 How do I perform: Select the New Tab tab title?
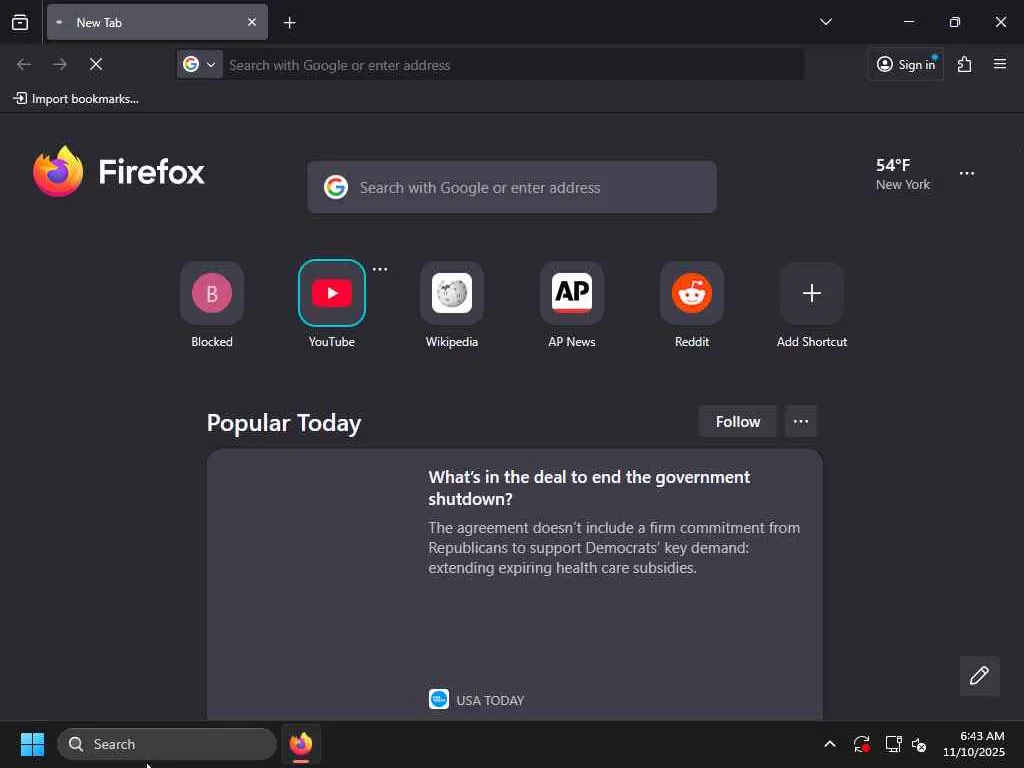(99, 22)
